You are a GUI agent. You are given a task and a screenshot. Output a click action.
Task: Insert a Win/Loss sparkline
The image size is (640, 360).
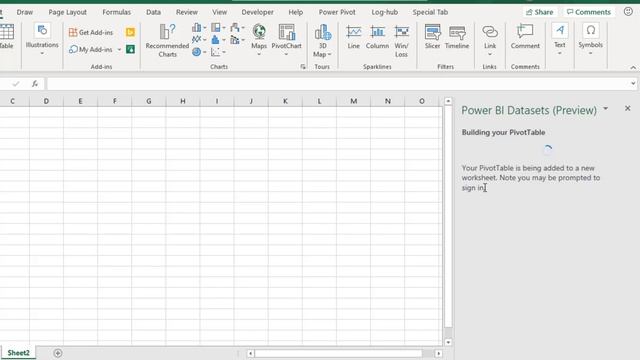click(x=401, y=40)
